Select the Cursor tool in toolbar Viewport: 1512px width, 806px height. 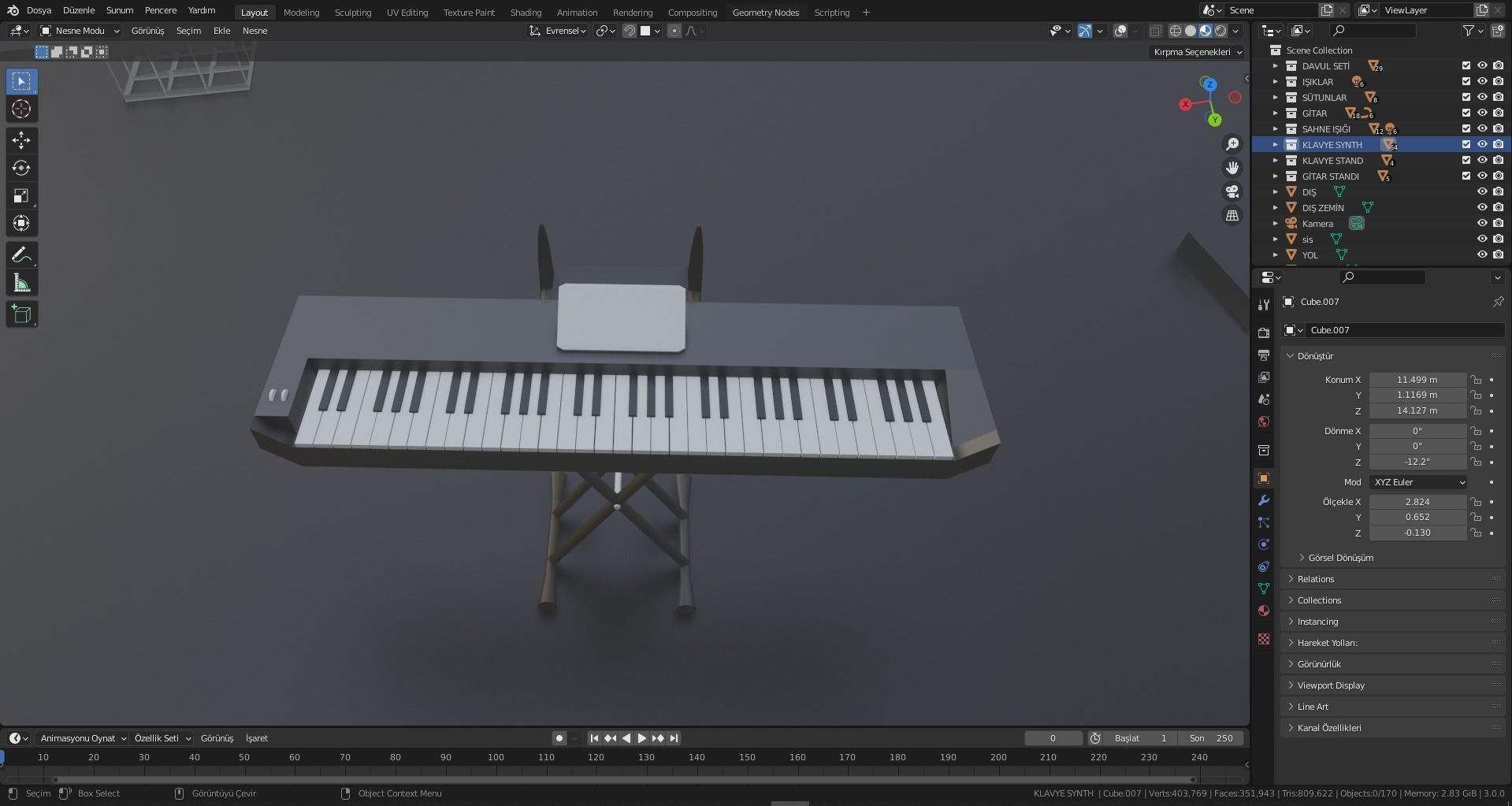coord(21,109)
